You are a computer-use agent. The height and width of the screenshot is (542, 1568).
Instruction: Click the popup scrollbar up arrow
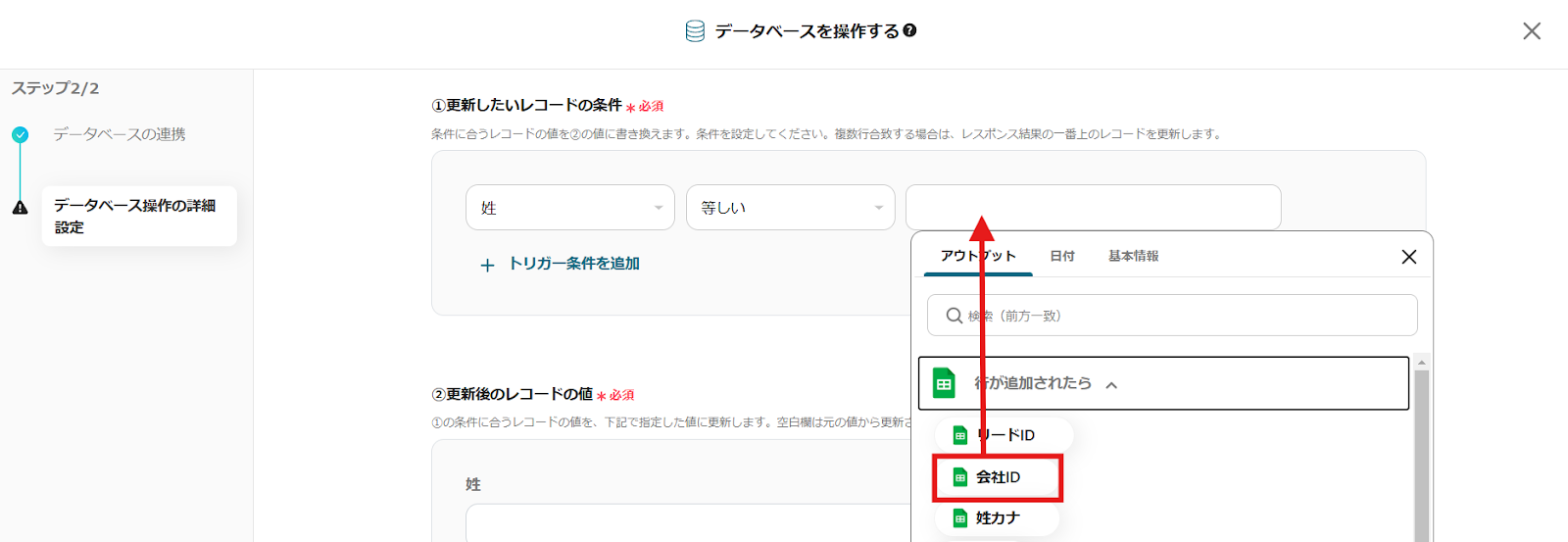coord(1421,363)
